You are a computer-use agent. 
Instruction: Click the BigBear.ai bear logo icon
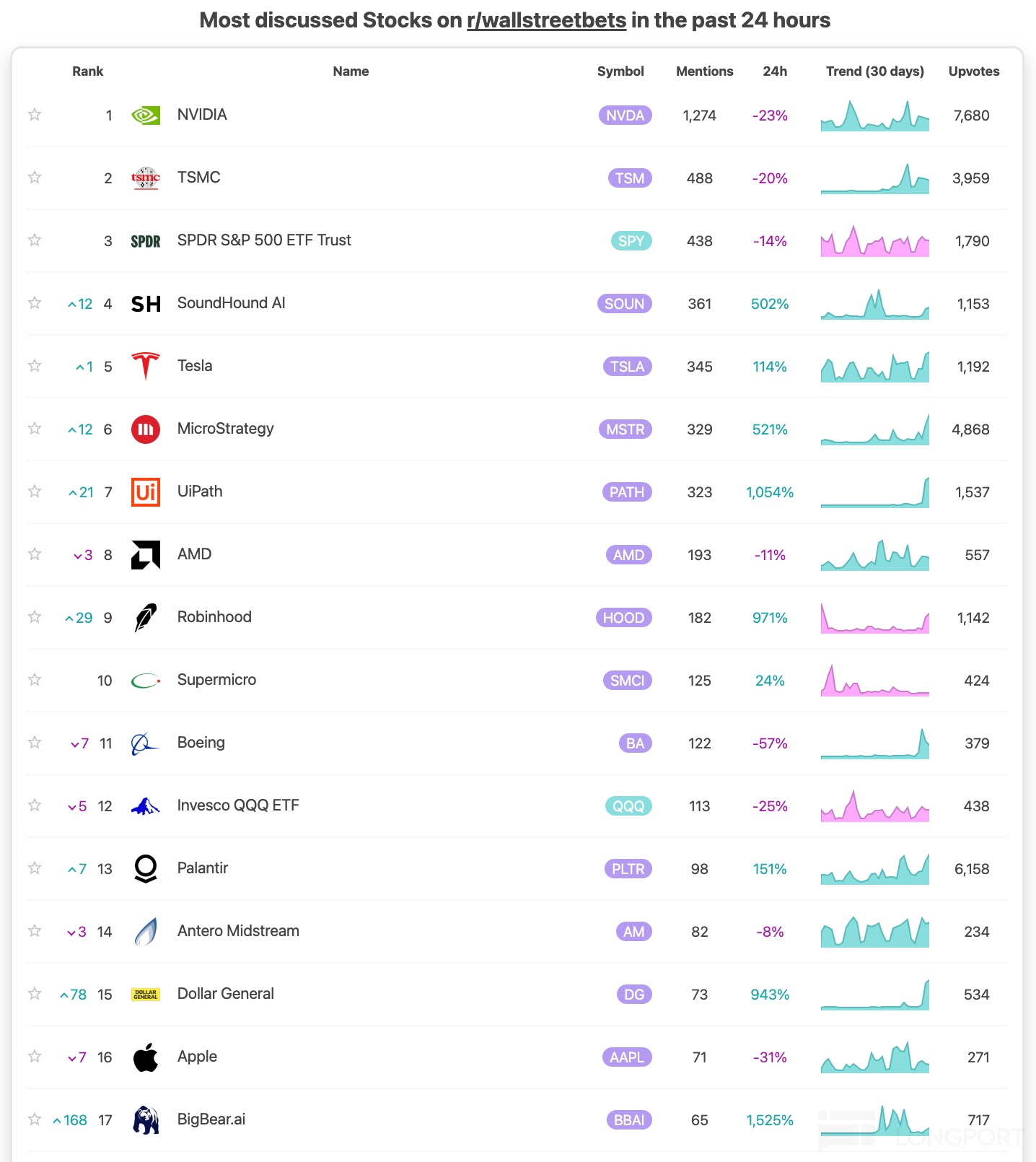pos(146,1120)
